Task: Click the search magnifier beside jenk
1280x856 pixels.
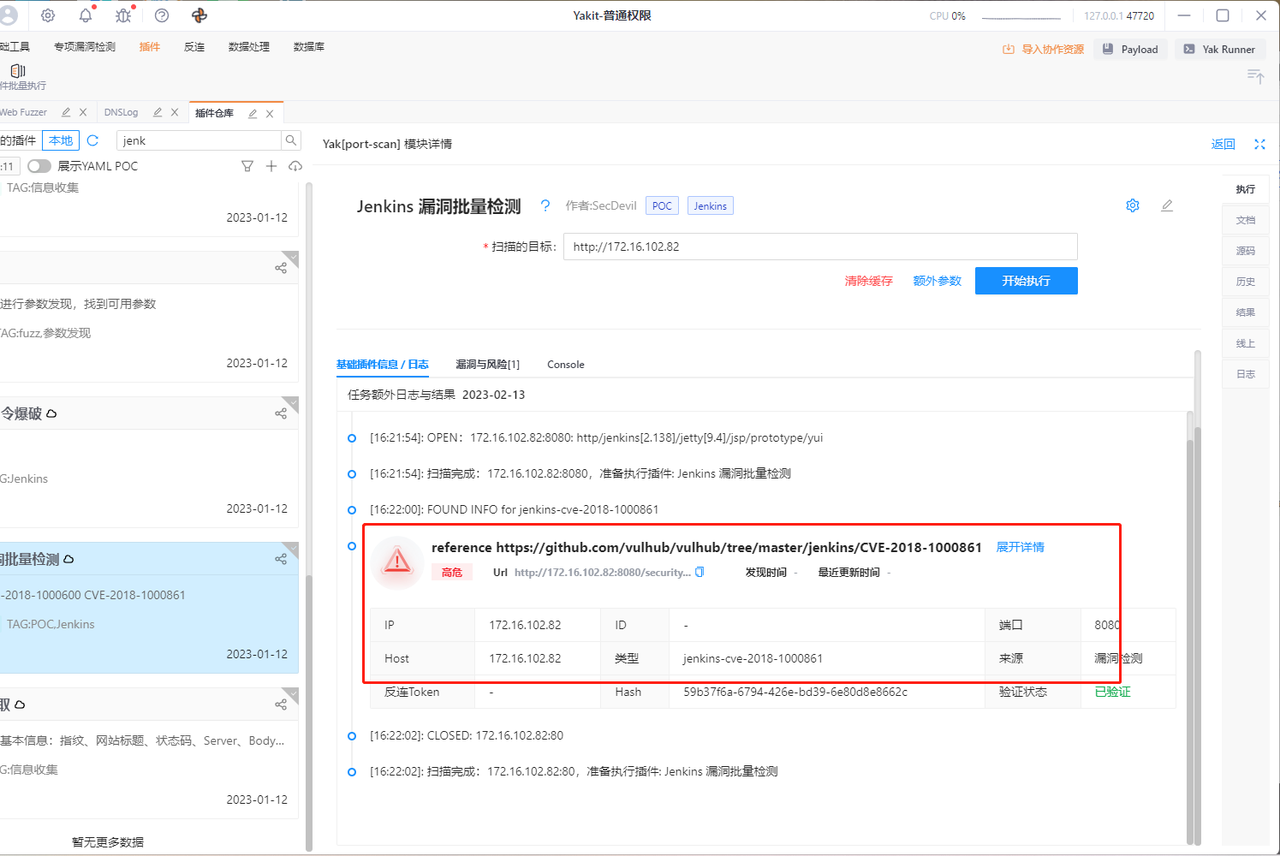Action: tap(290, 141)
